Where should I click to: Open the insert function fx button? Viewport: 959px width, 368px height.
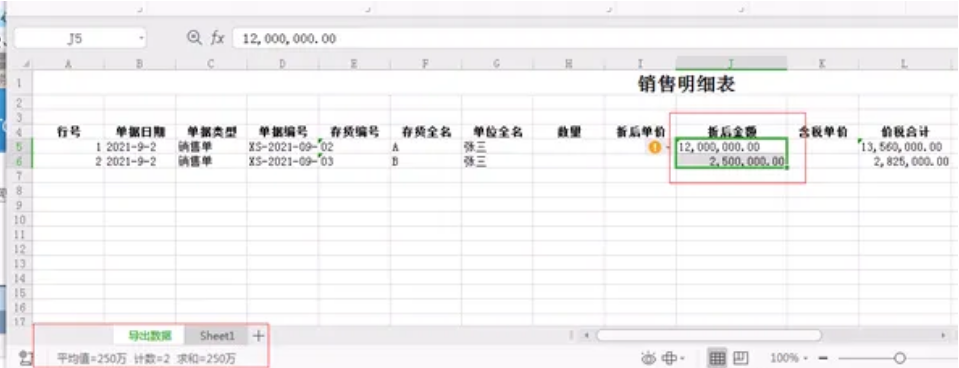[x=218, y=39]
